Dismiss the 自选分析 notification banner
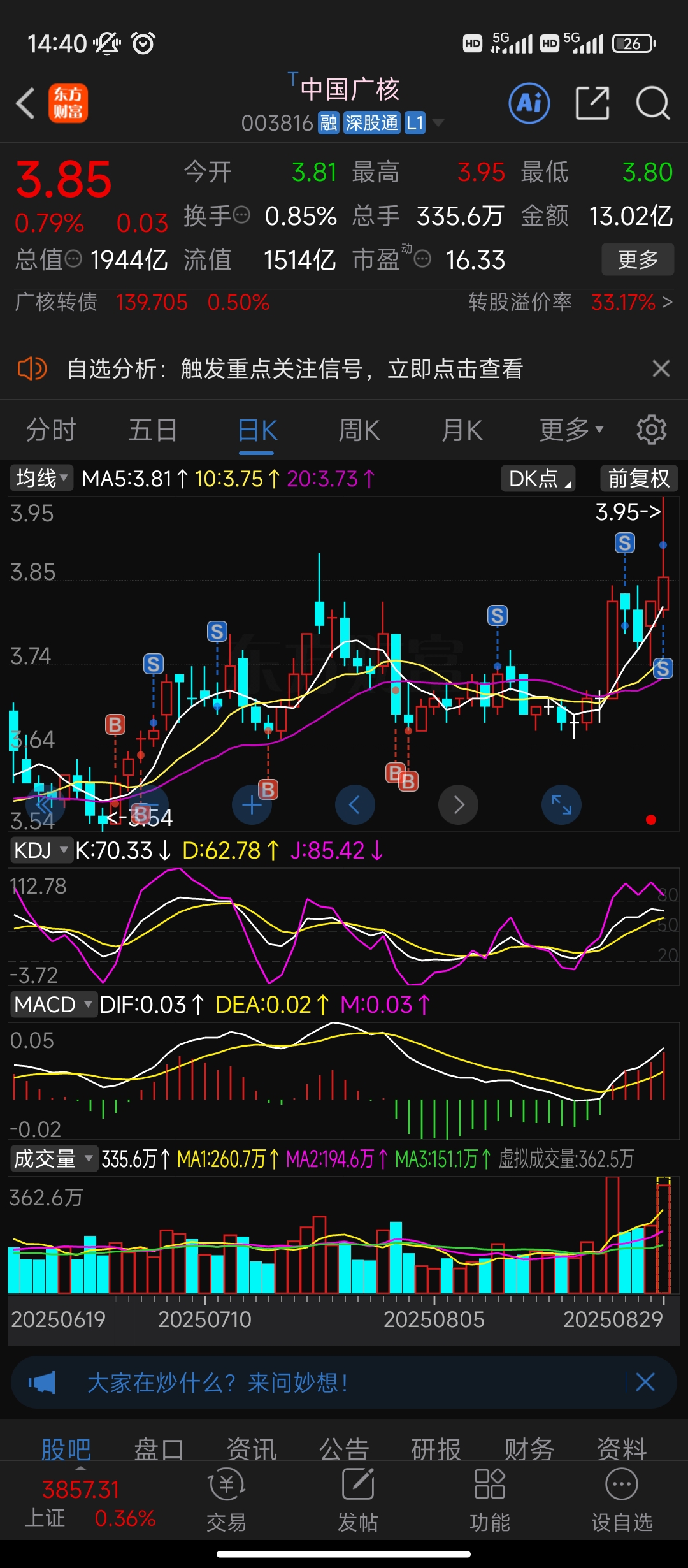 pyautogui.click(x=661, y=368)
